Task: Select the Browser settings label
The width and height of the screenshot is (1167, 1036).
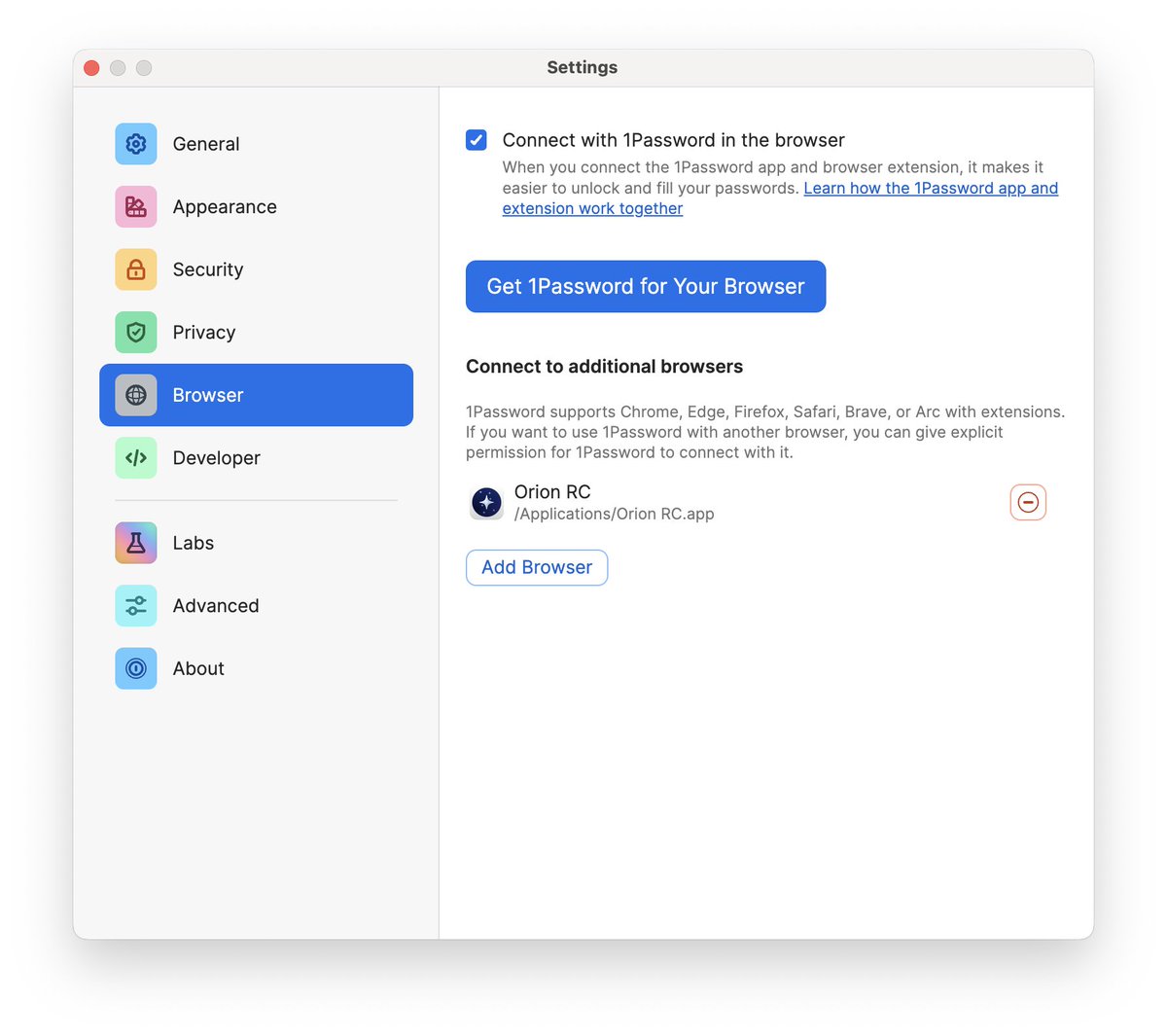Action: [x=208, y=395]
